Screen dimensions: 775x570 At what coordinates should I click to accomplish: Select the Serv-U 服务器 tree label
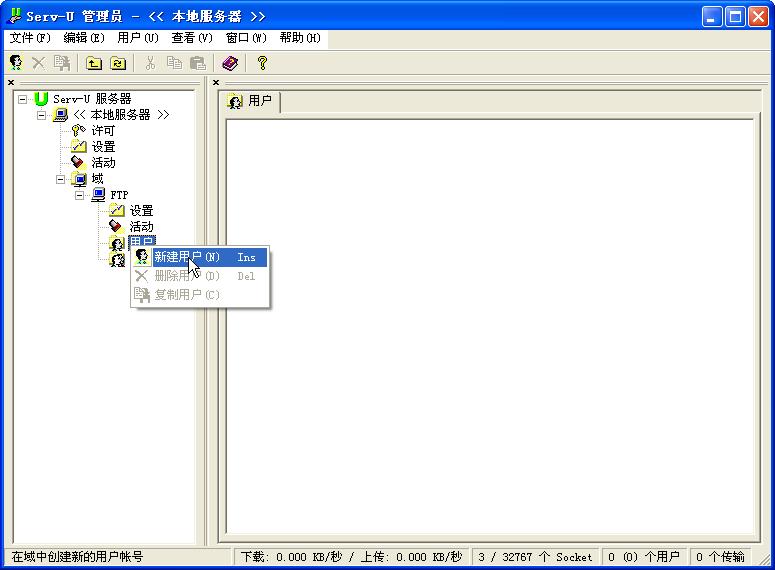(92, 99)
